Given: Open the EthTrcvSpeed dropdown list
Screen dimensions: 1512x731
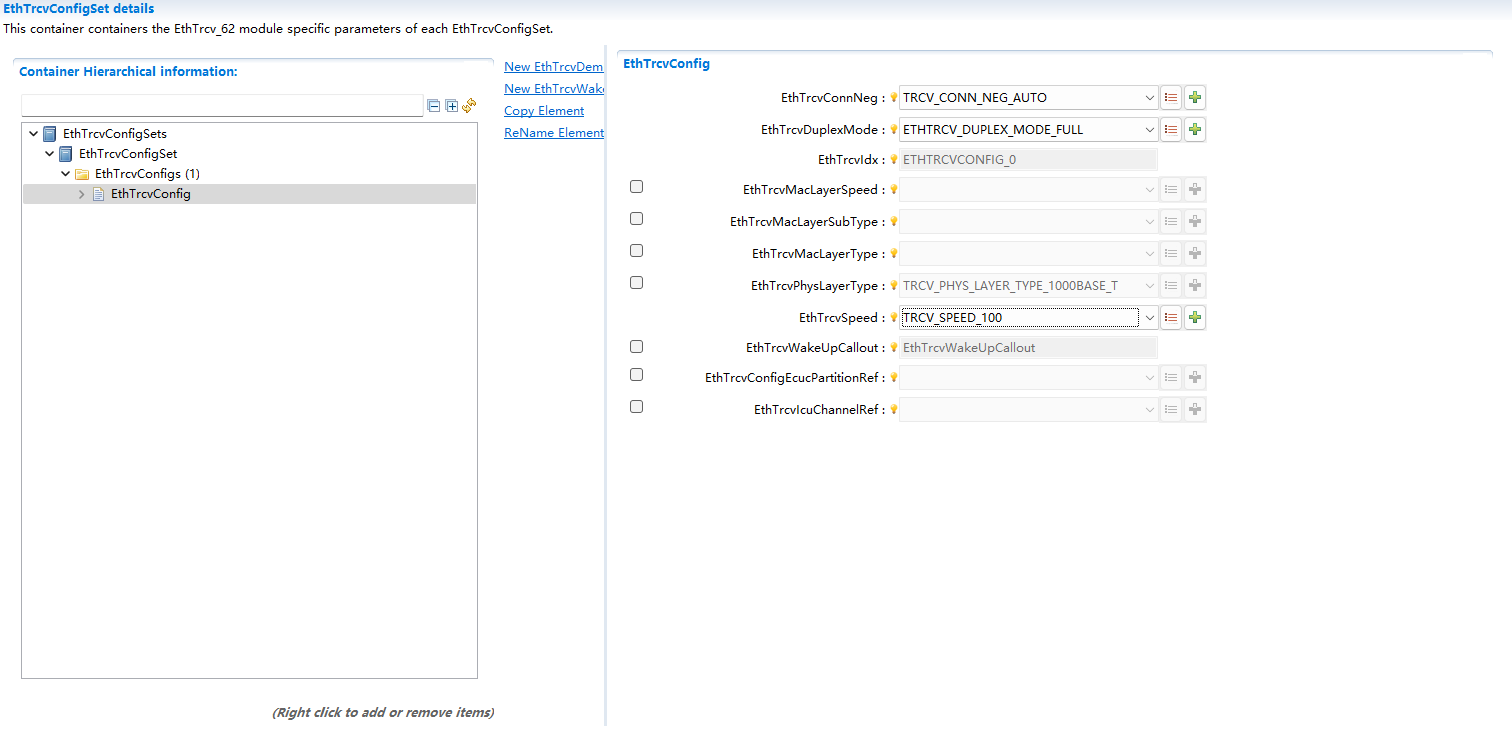Looking at the screenshot, I should [1149, 318].
